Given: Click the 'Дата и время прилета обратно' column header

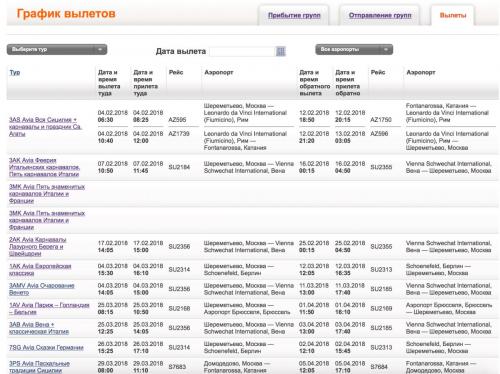Looking at the screenshot, I should coord(348,83).
